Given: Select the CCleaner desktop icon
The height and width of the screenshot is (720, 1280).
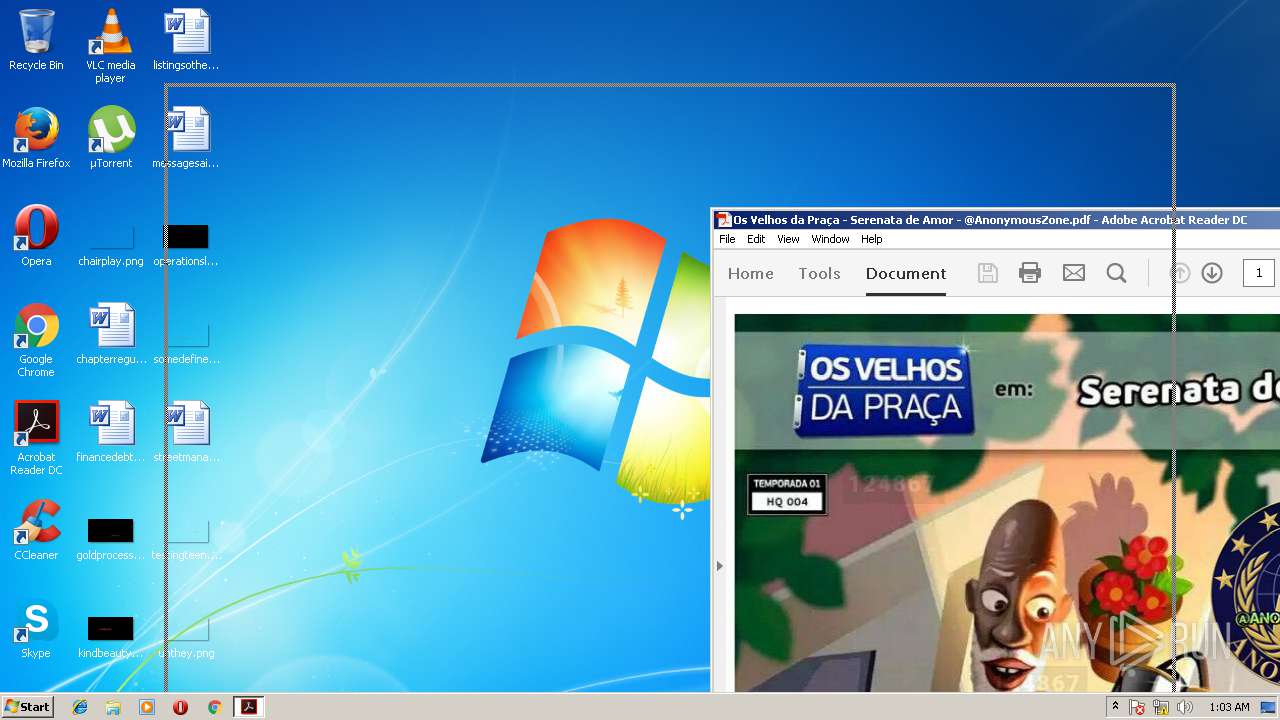Looking at the screenshot, I should click(36, 530).
